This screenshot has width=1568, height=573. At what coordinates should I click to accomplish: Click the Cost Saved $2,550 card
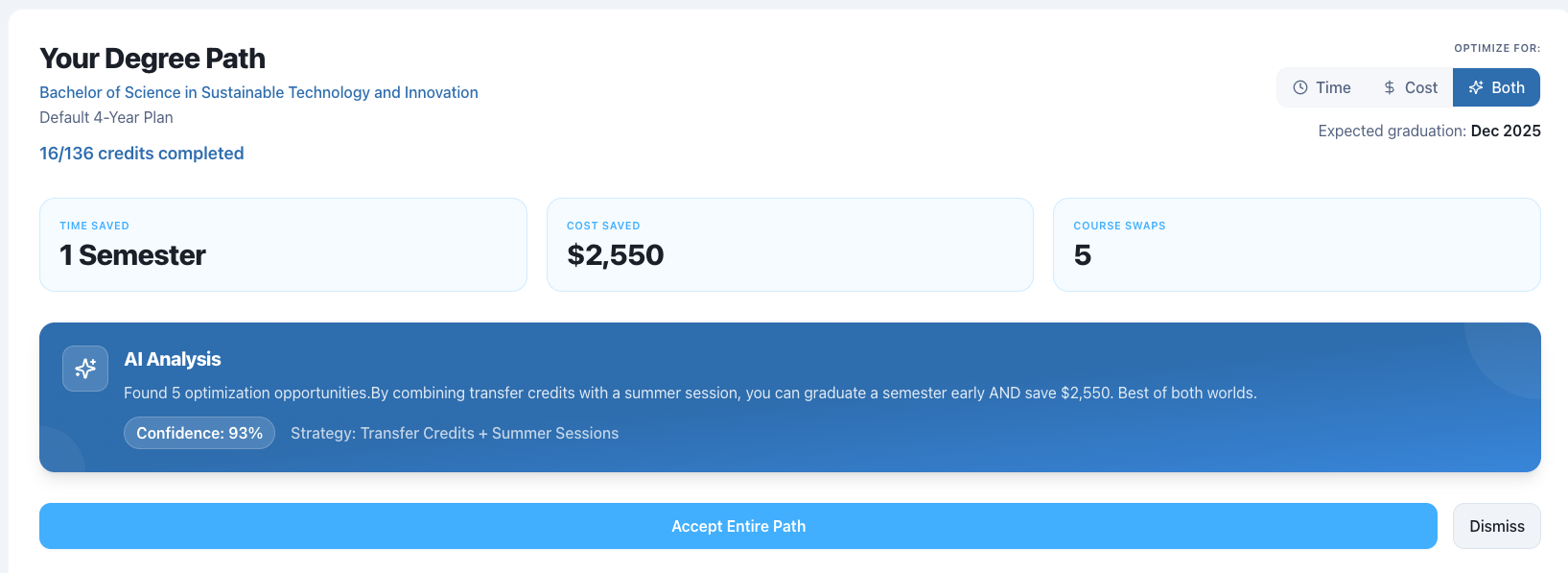(788, 244)
